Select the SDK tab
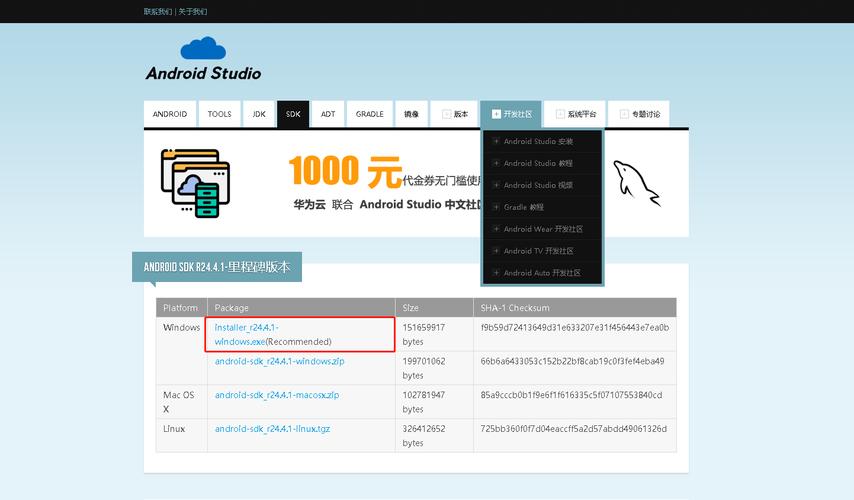 tap(293, 114)
